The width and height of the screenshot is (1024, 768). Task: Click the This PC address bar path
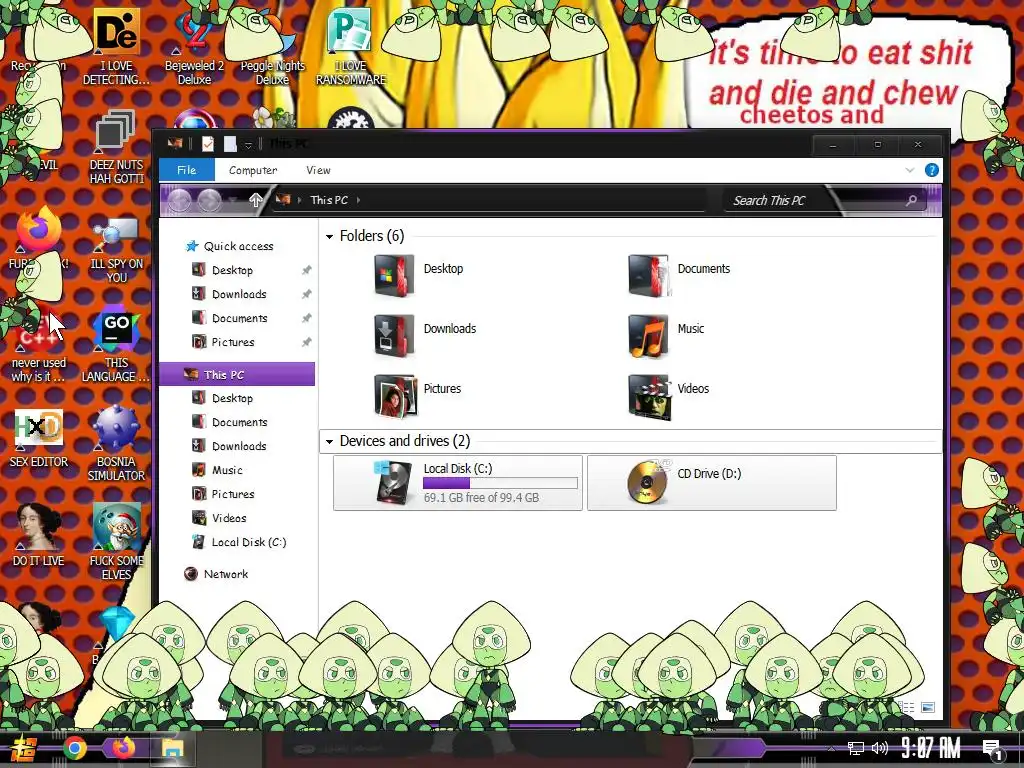(x=328, y=200)
